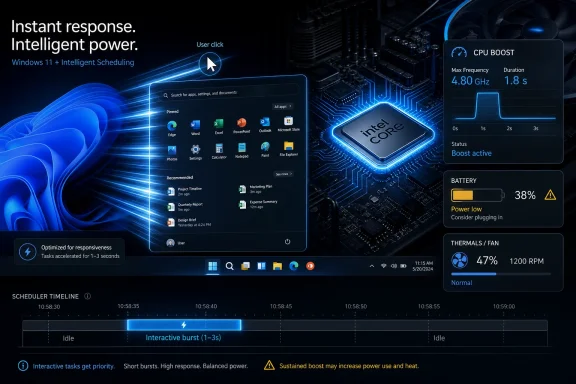Image resolution: width=576 pixels, height=384 pixels.
Task: Click the Windows Start button on the taskbar
Action: (212, 266)
